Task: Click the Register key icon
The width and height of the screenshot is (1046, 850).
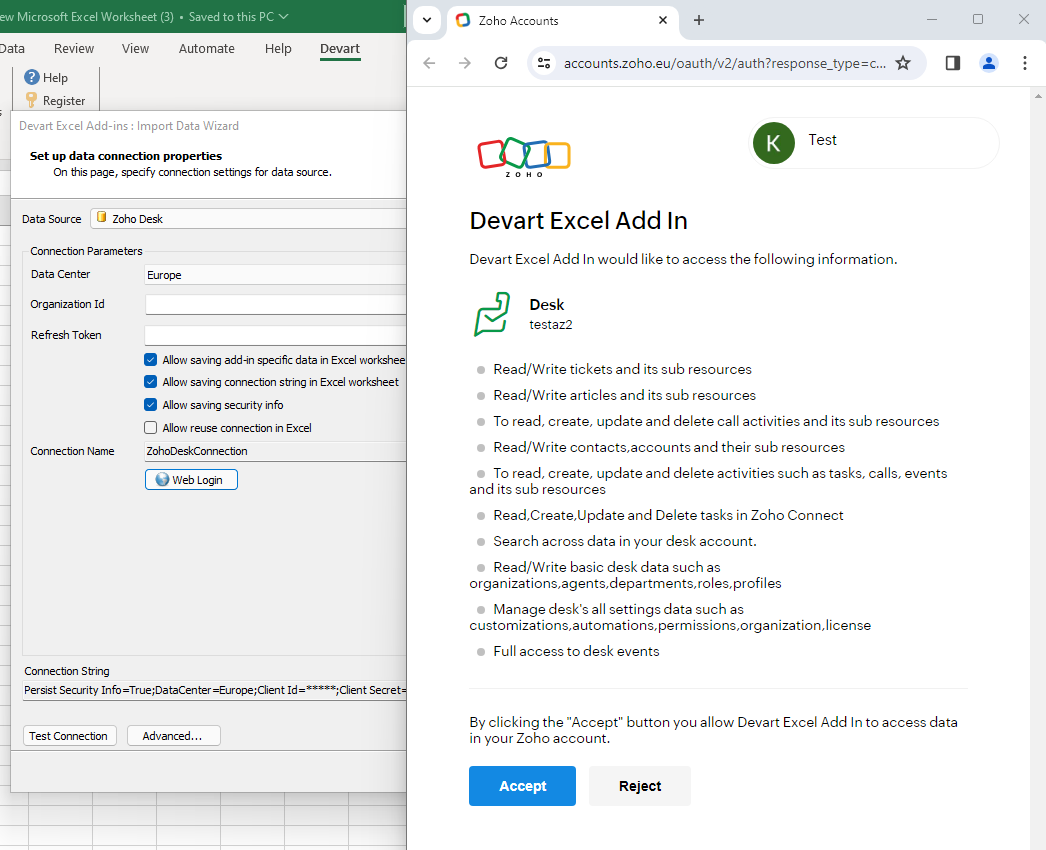Action: click(x=29, y=100)
